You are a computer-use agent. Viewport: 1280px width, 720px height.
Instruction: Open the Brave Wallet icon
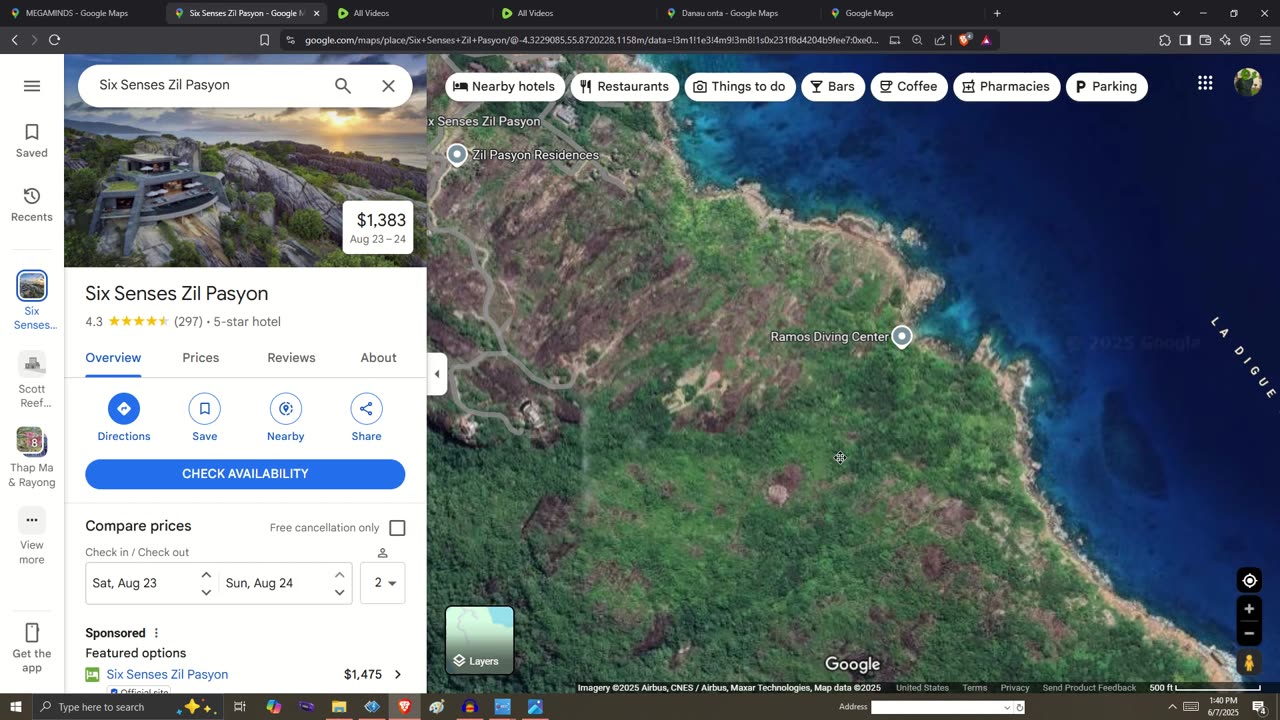click(1205, 40)
